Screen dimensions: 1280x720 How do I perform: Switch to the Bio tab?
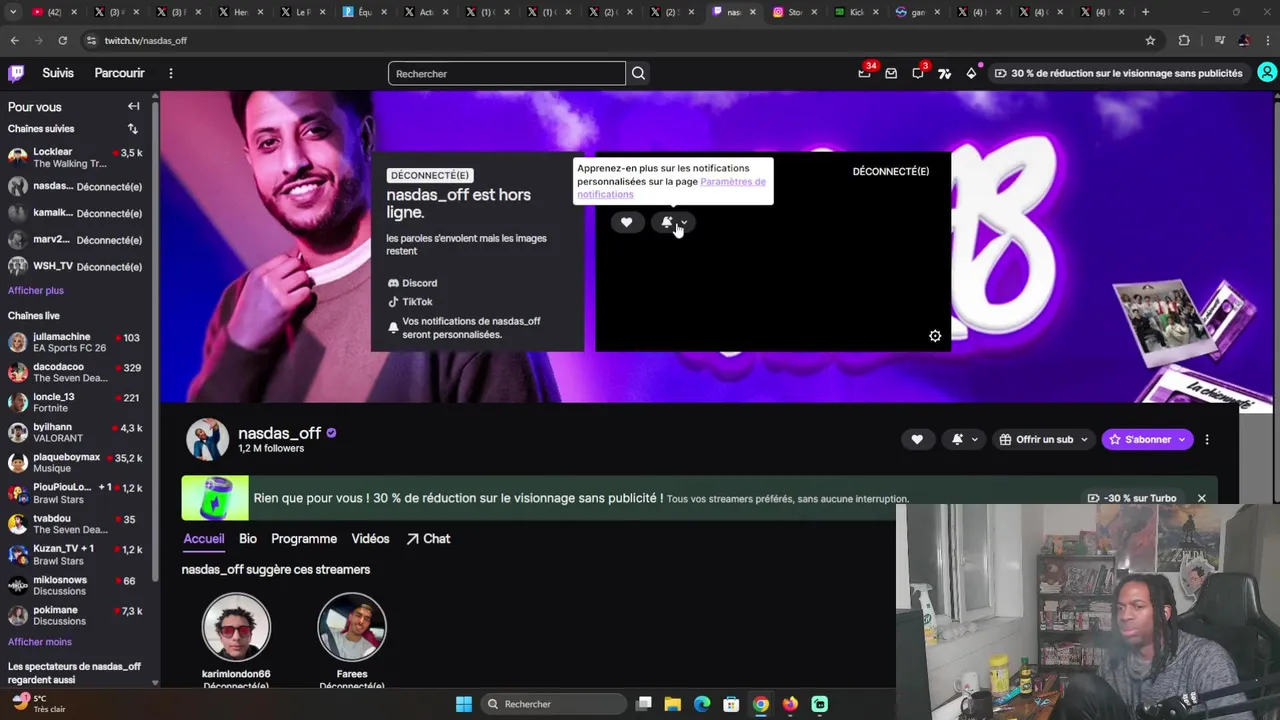pos(248,538)
